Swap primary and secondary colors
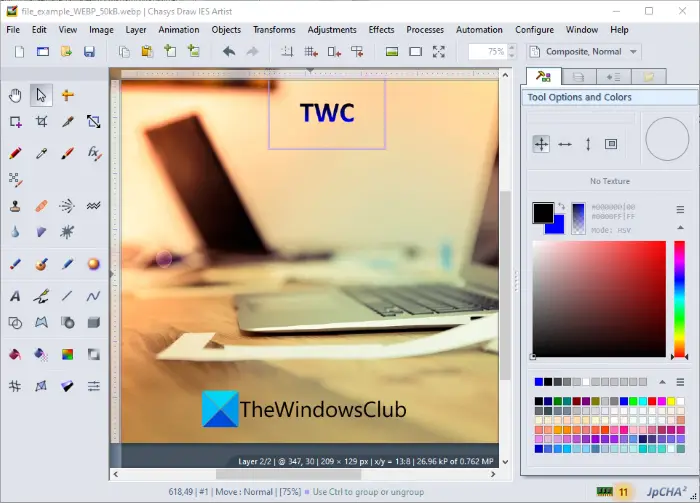The width and height of the screenshot is (700, 503). (562, 206)
